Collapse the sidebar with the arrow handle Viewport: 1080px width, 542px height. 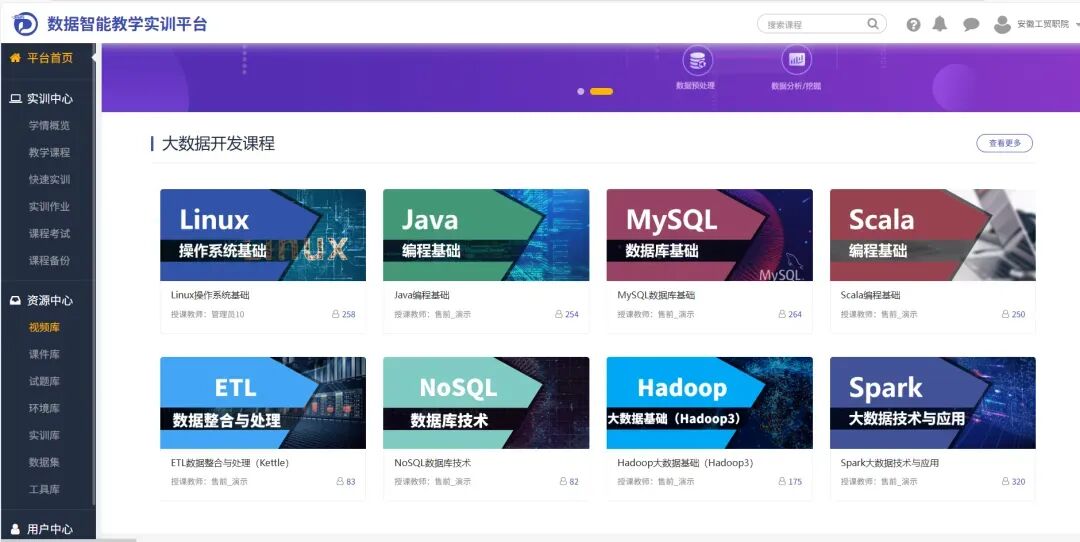pos(94,58)
